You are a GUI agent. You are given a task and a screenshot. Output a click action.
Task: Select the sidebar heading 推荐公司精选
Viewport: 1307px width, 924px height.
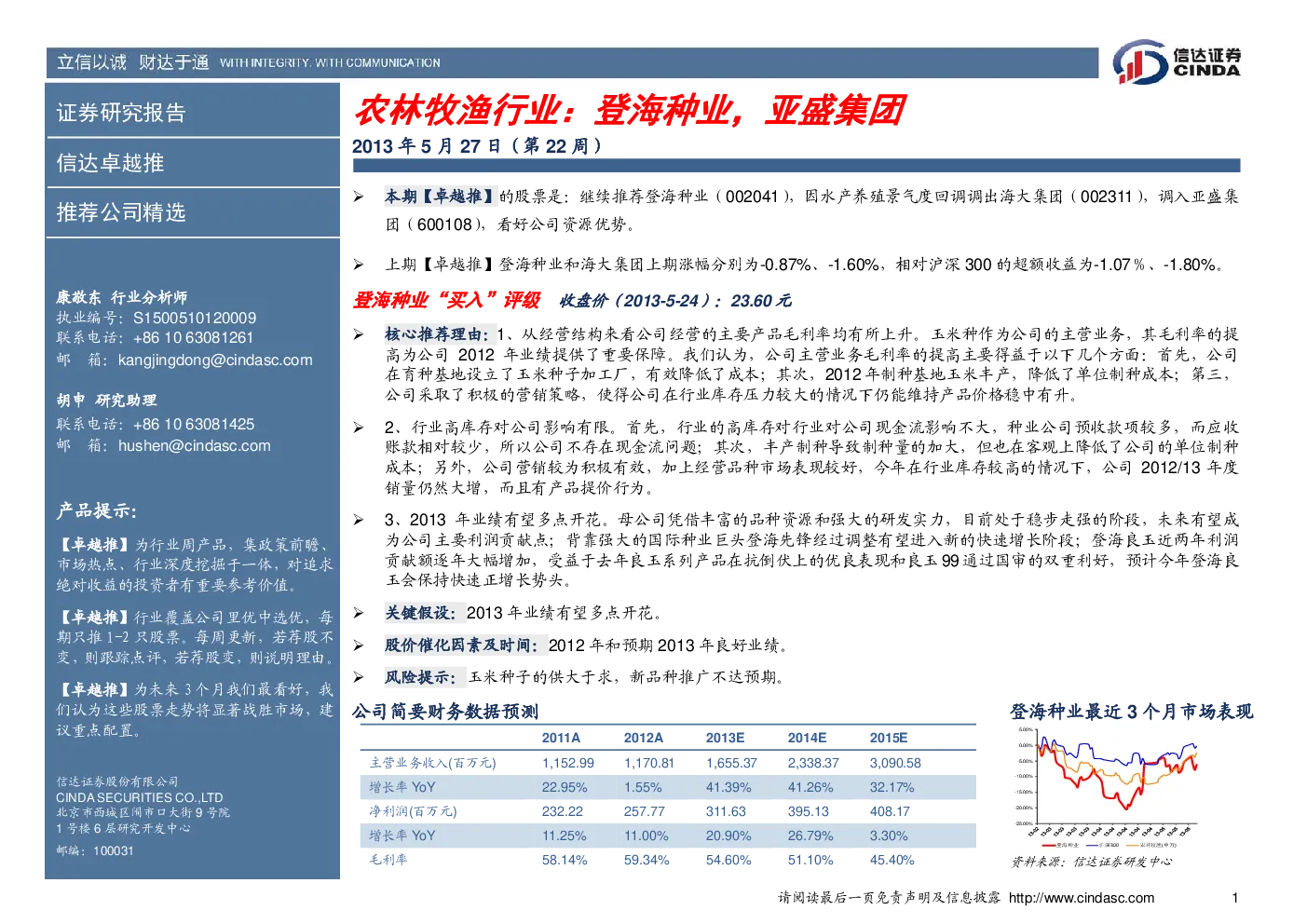point(121,212)
